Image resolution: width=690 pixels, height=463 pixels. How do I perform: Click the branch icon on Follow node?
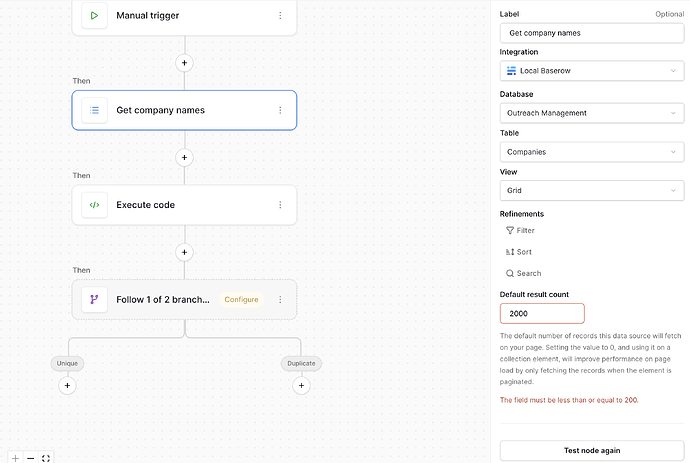pos(94,299)
